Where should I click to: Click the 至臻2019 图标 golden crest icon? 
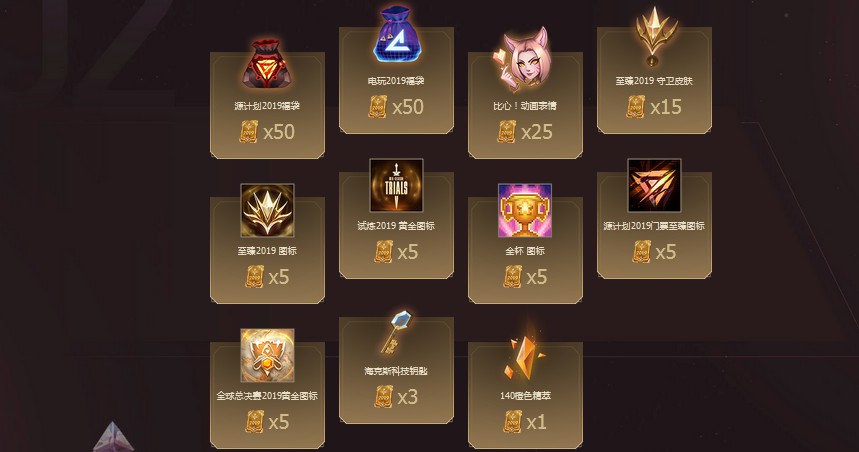point(267,210)
